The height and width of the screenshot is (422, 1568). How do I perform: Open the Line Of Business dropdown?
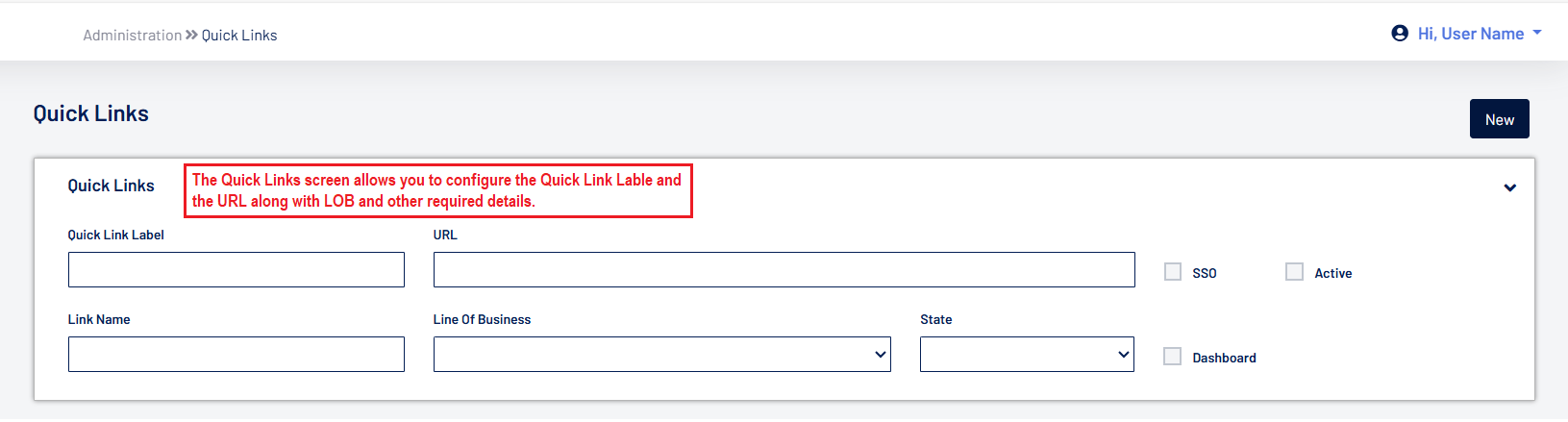pos(661,354)
